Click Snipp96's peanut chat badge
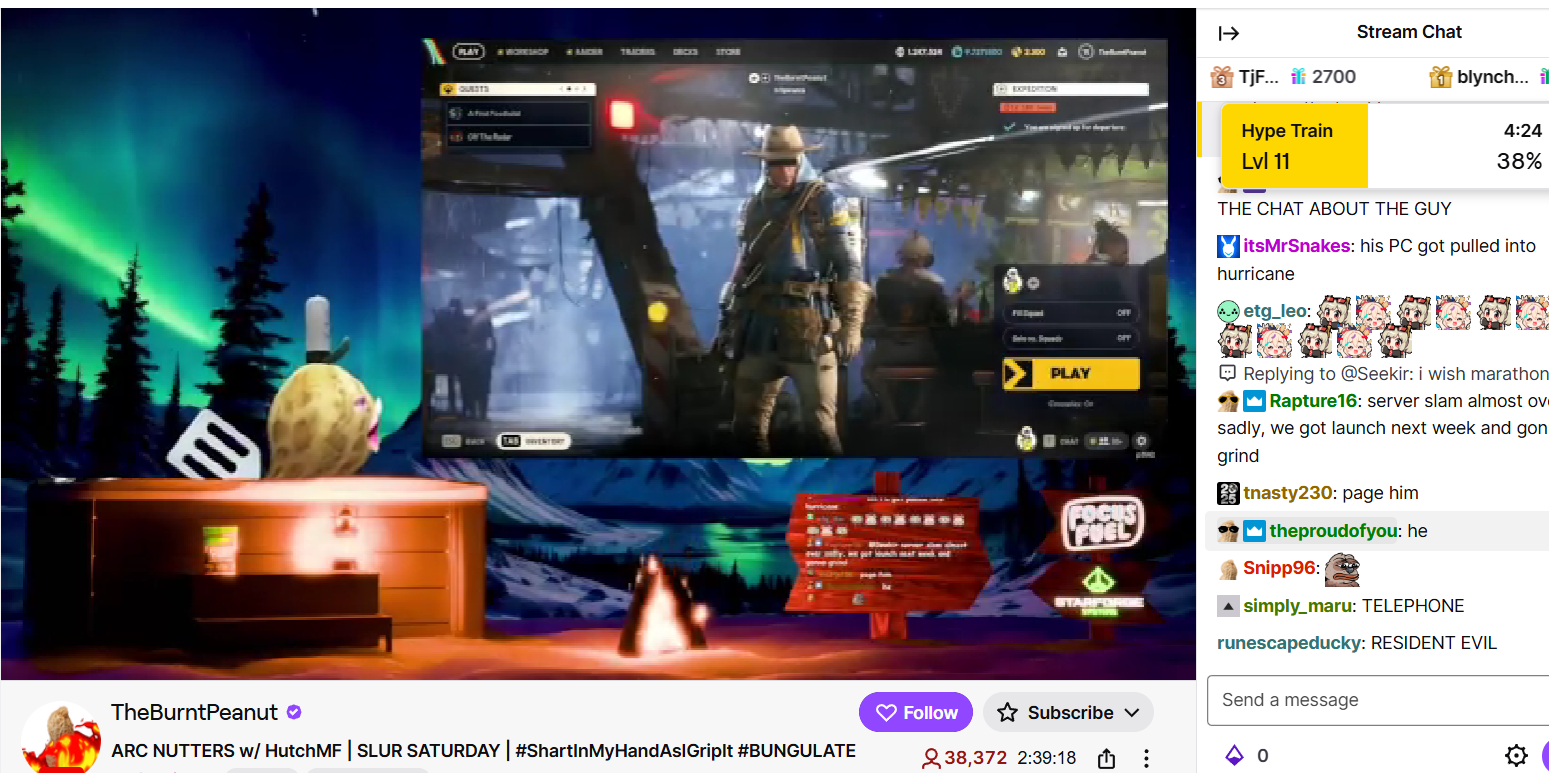 [x=1228, y=569]
